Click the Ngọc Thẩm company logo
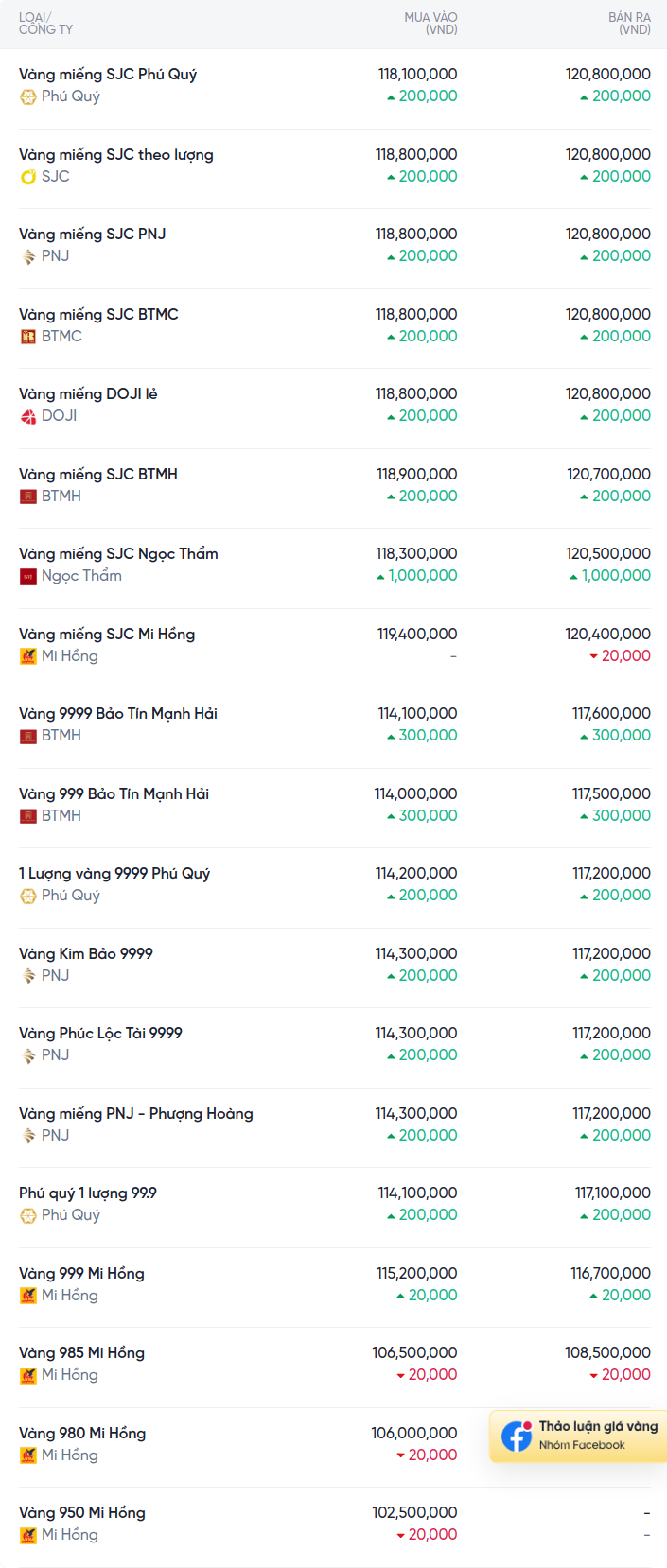667x1568 pixels. point(28,576)
